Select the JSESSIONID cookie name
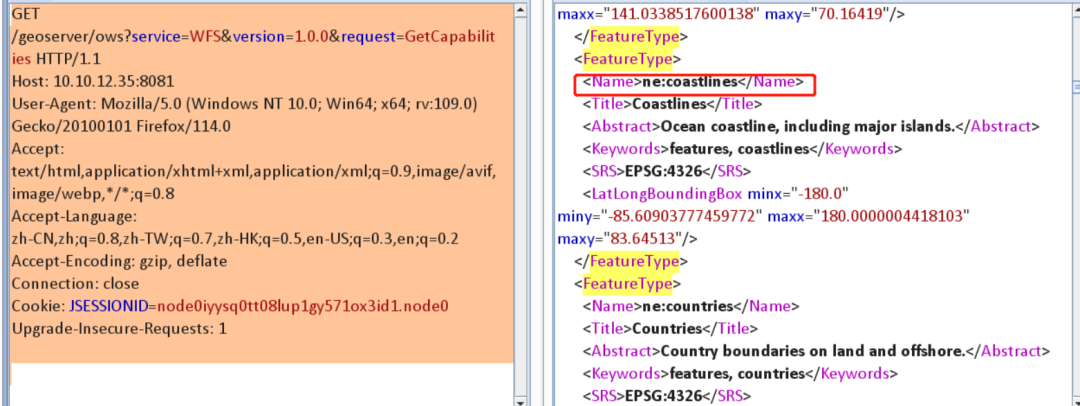Viewport: 1080px width, 406px height. coord(108,307)
